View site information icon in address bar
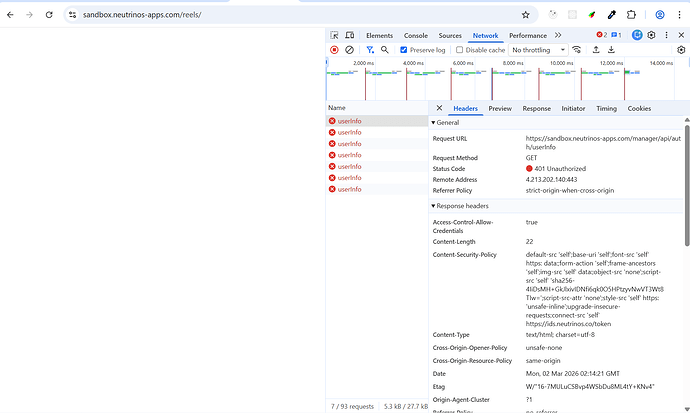Image resolution: width=690 pixels, height=413 pixels. pyautogui.click(x=73, y=15)
